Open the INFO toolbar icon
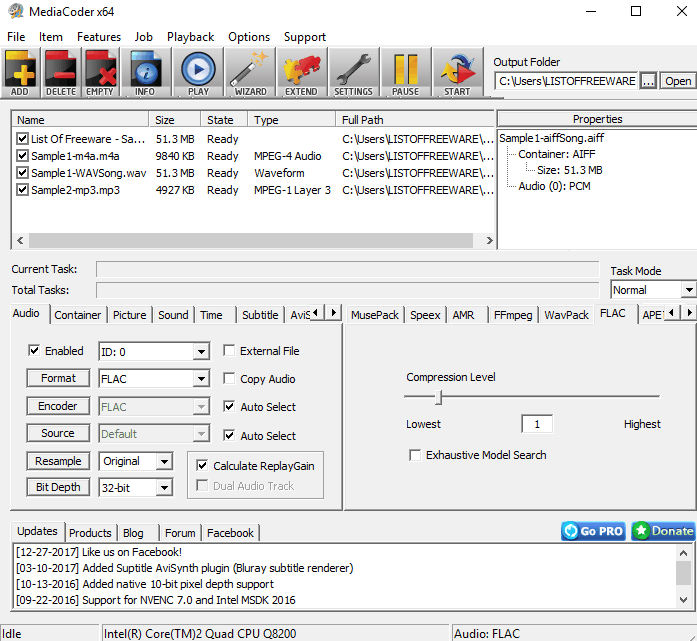 click(x=145, y=73)
